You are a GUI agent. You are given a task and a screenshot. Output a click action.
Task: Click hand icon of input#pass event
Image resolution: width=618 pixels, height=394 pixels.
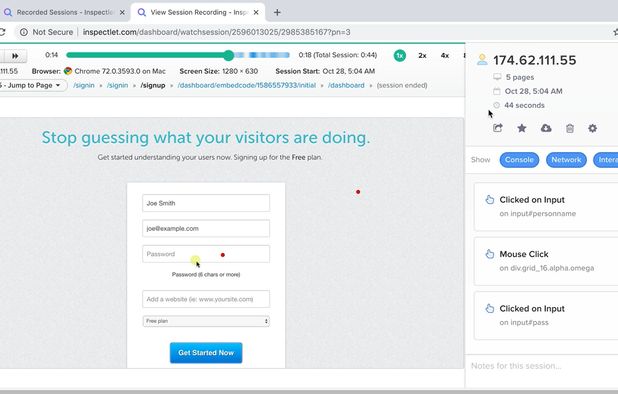click(x=490, y=309)
